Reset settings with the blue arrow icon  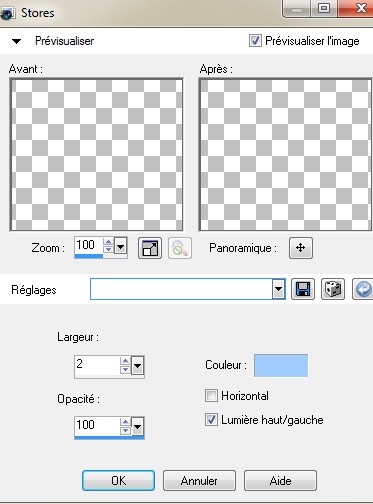click(363, 289)
